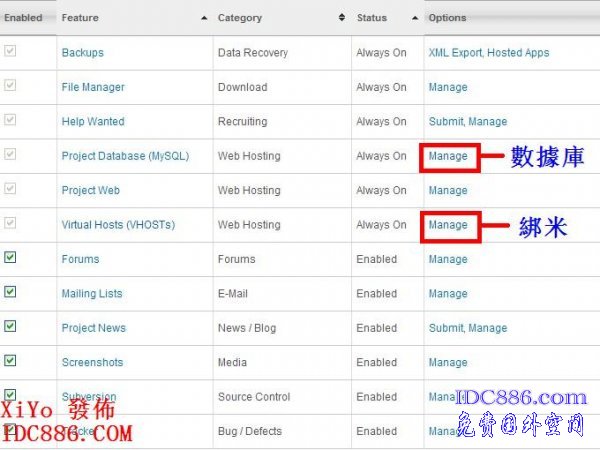Disable the Project News checkbox
The width and height of the screenshot is (600, 450).
(x=10, y=327)
